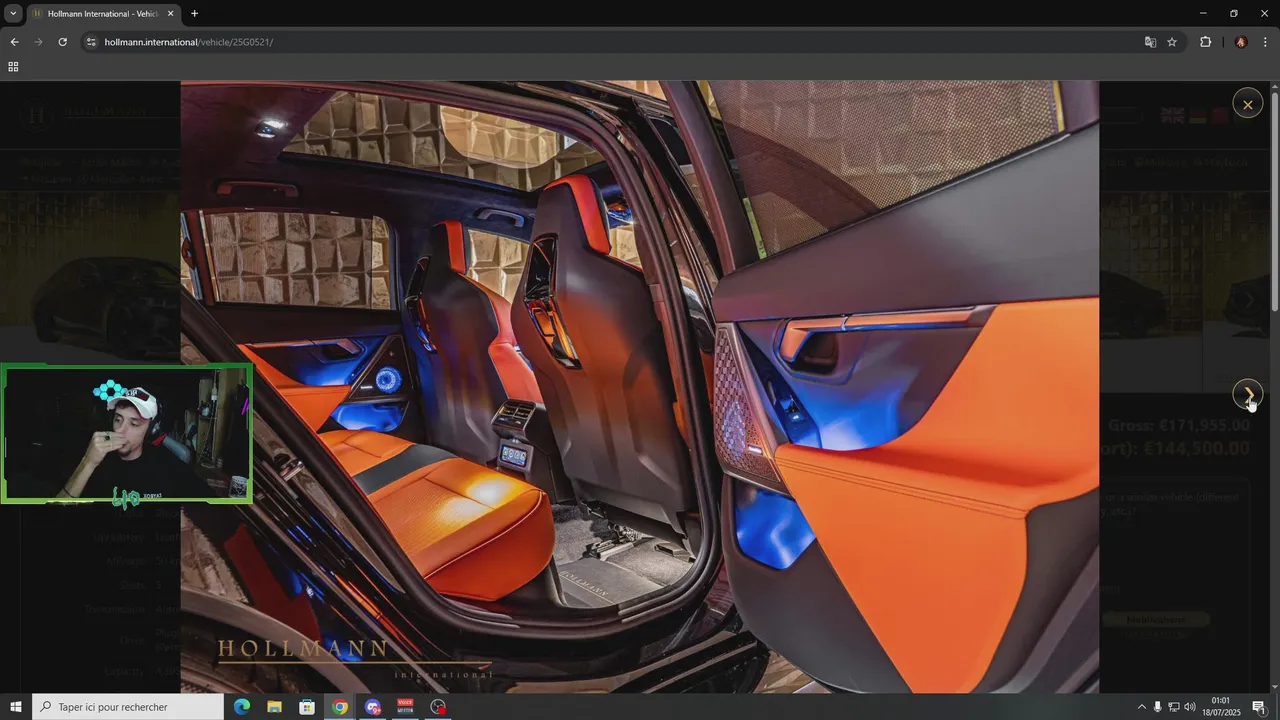Close the image lightbox viewer

pyautogui.click(x=1247, y=104)
